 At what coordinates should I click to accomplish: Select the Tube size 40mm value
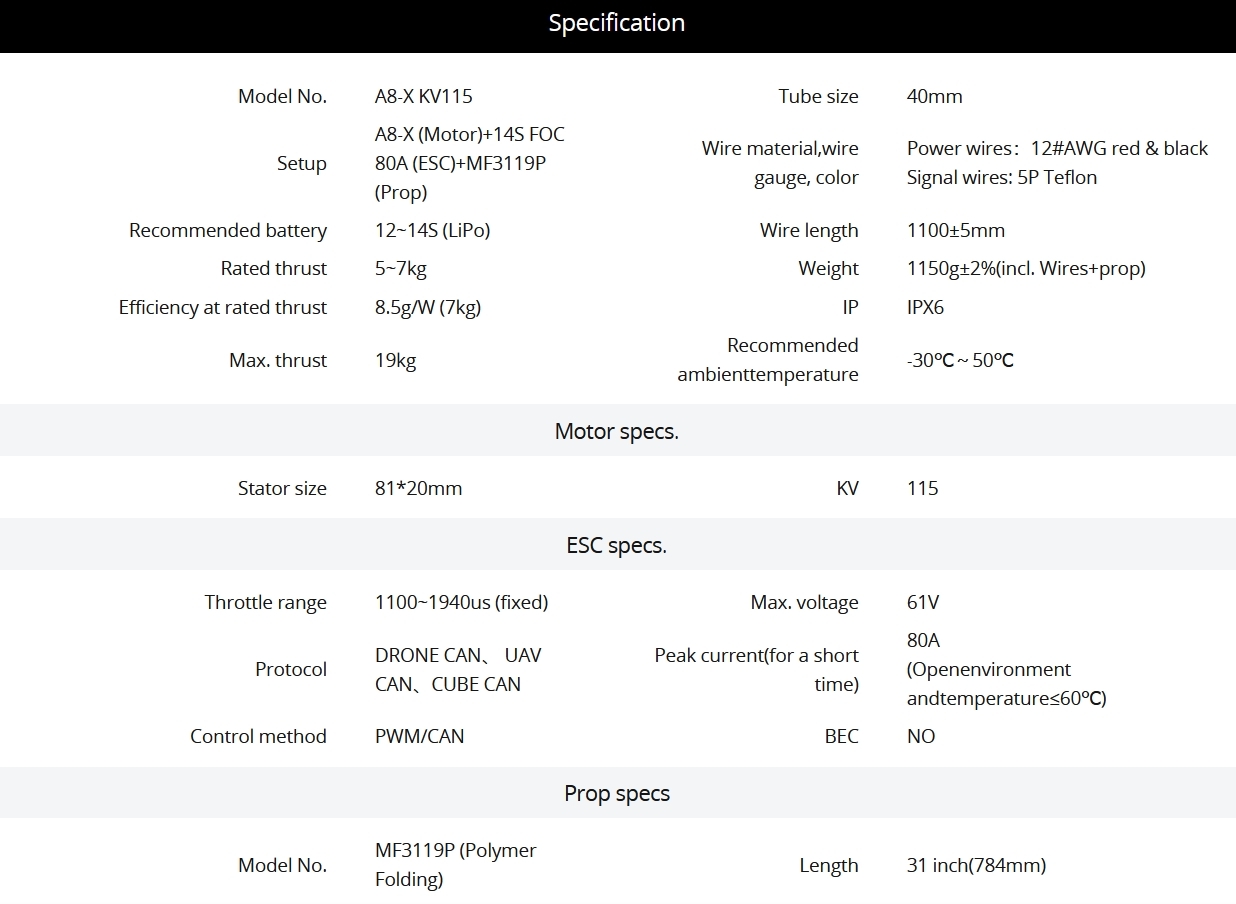click(x=935, y=97)
